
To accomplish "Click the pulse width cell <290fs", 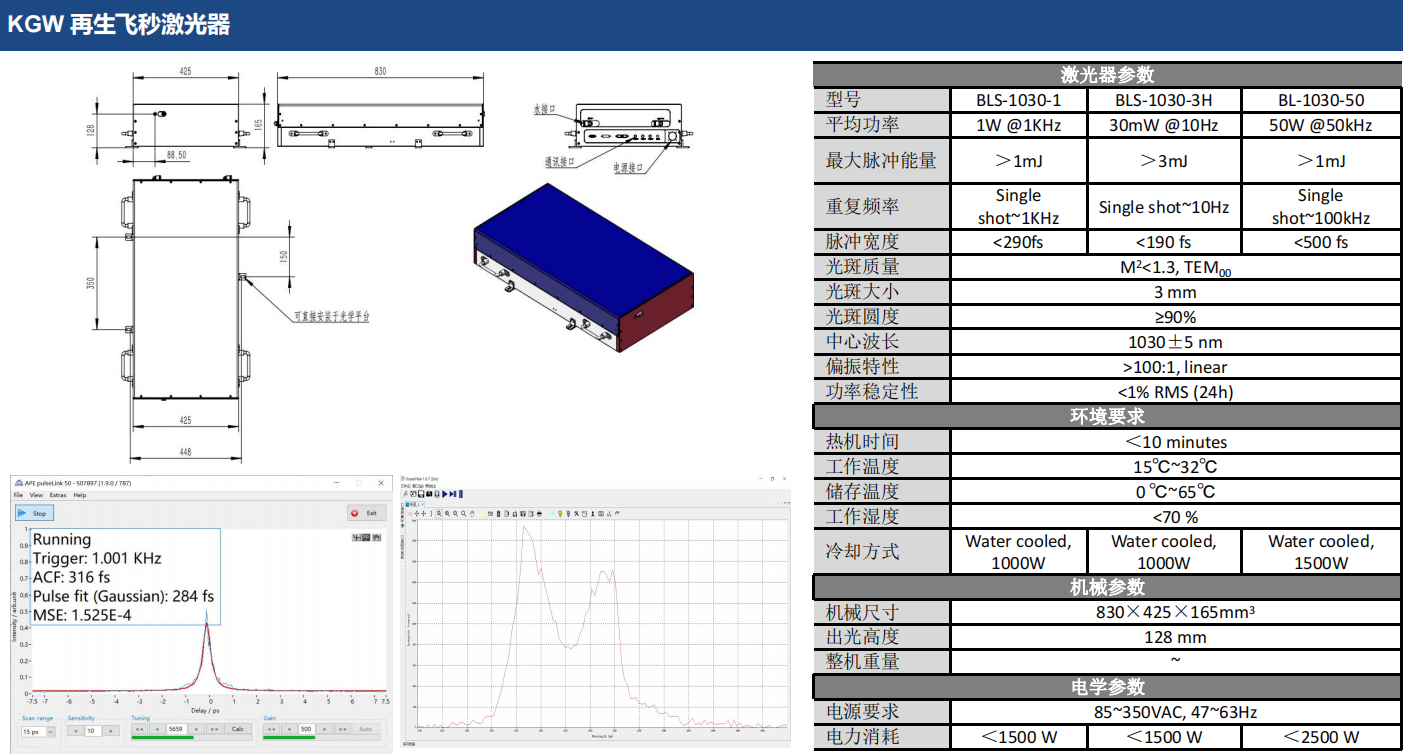I will click(x=1018, y=242).
